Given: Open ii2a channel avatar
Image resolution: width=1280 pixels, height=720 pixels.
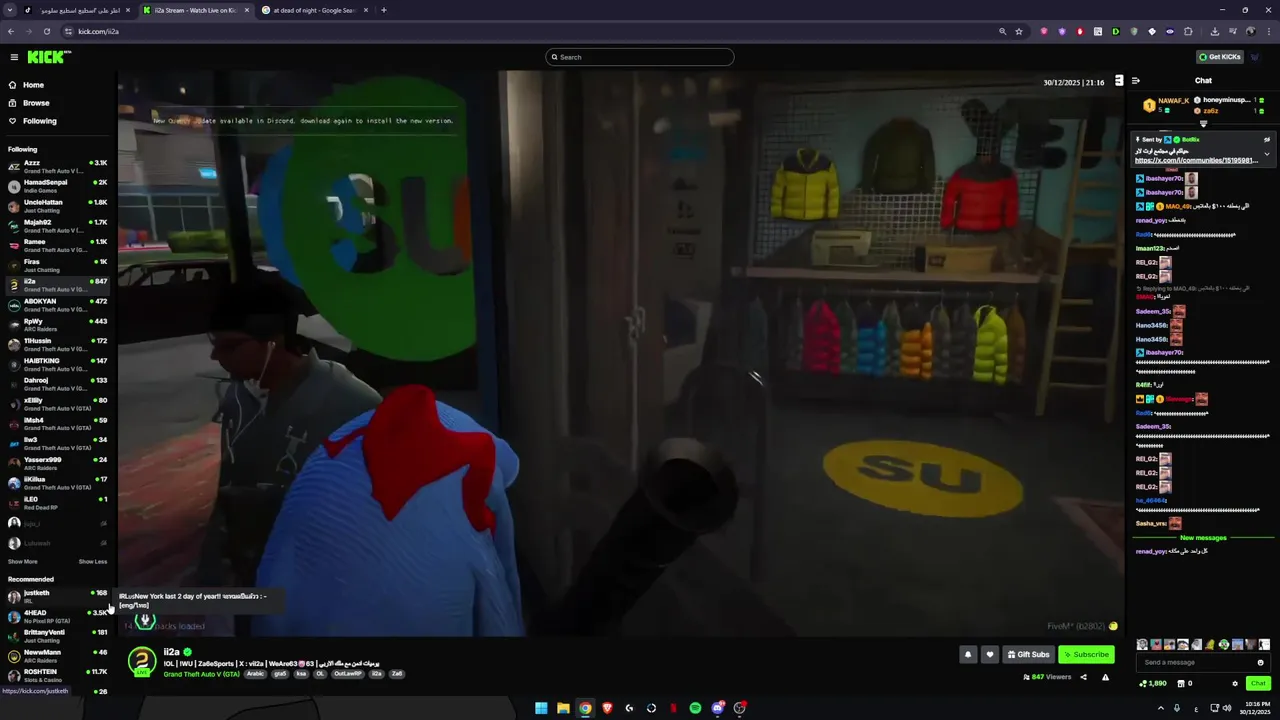Looking at the screenshot, I should pos(142,661).
